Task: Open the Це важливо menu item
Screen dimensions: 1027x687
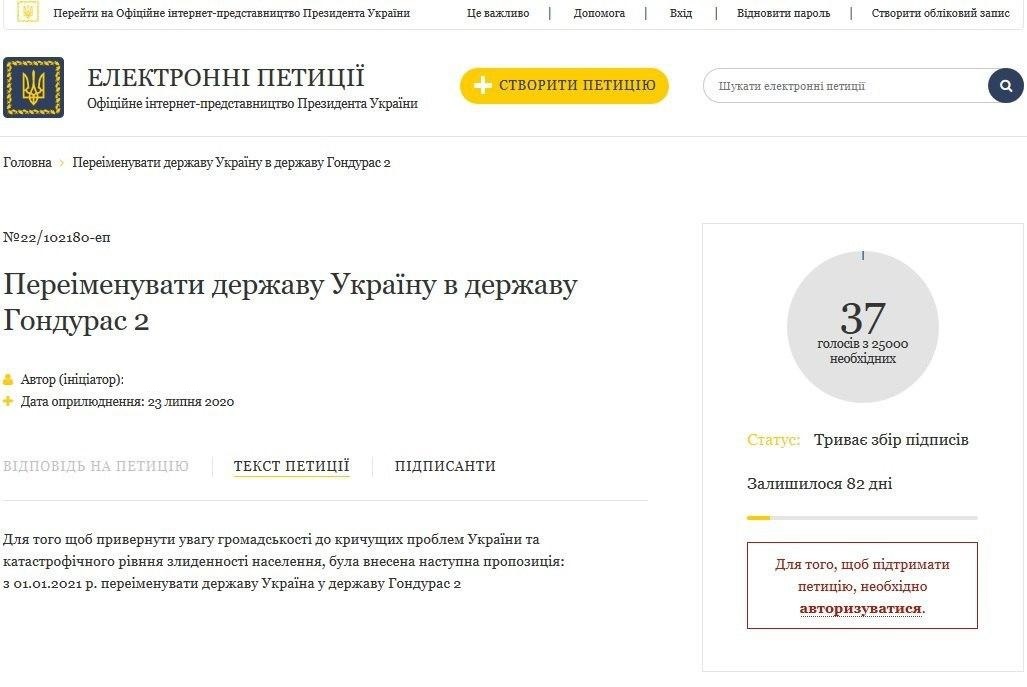Action: tap(498, 13)
